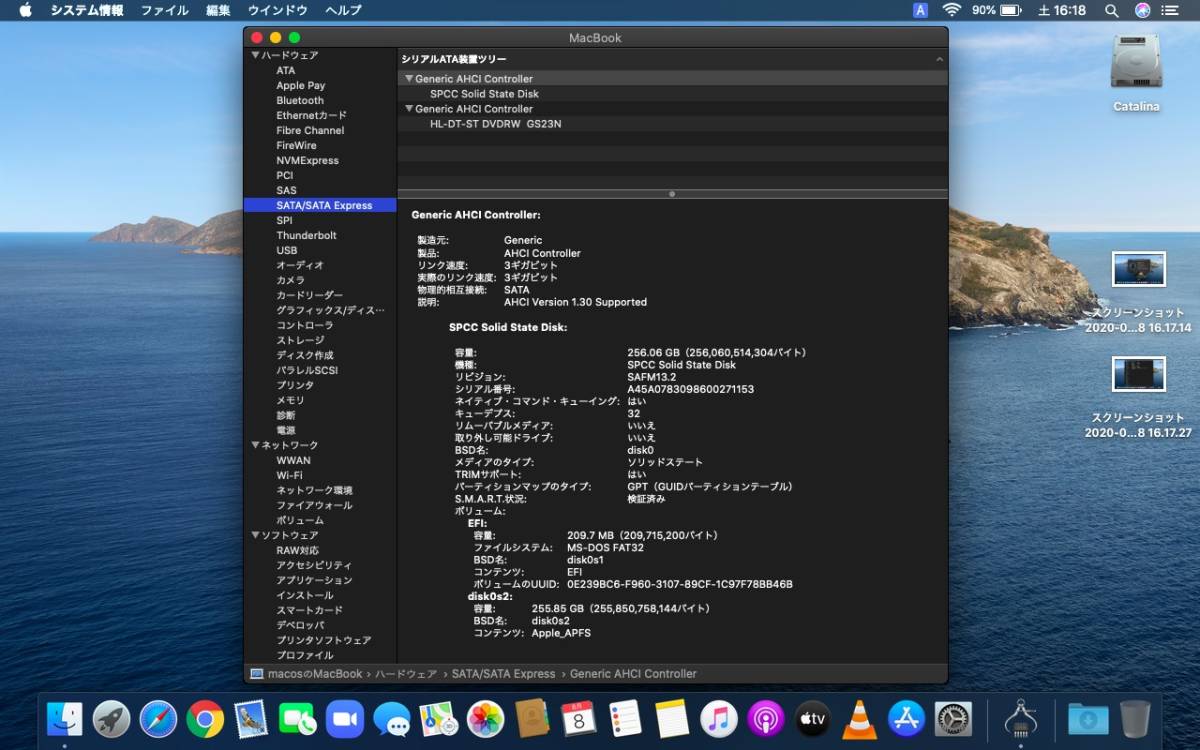
Task: Open the Apple menu
Action: (x=25, y=10)
